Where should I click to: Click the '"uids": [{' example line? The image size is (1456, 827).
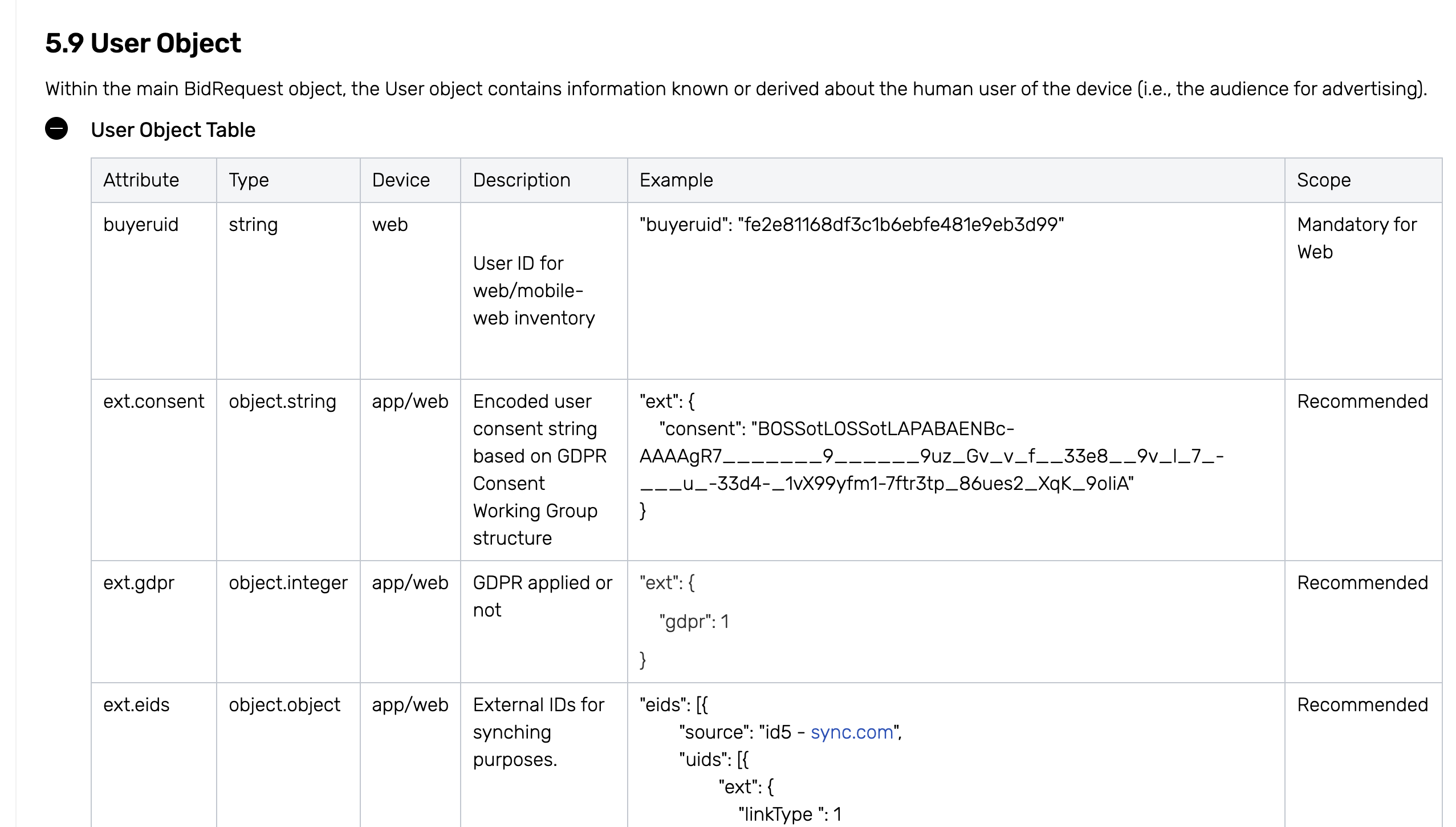tap(714, 760)
